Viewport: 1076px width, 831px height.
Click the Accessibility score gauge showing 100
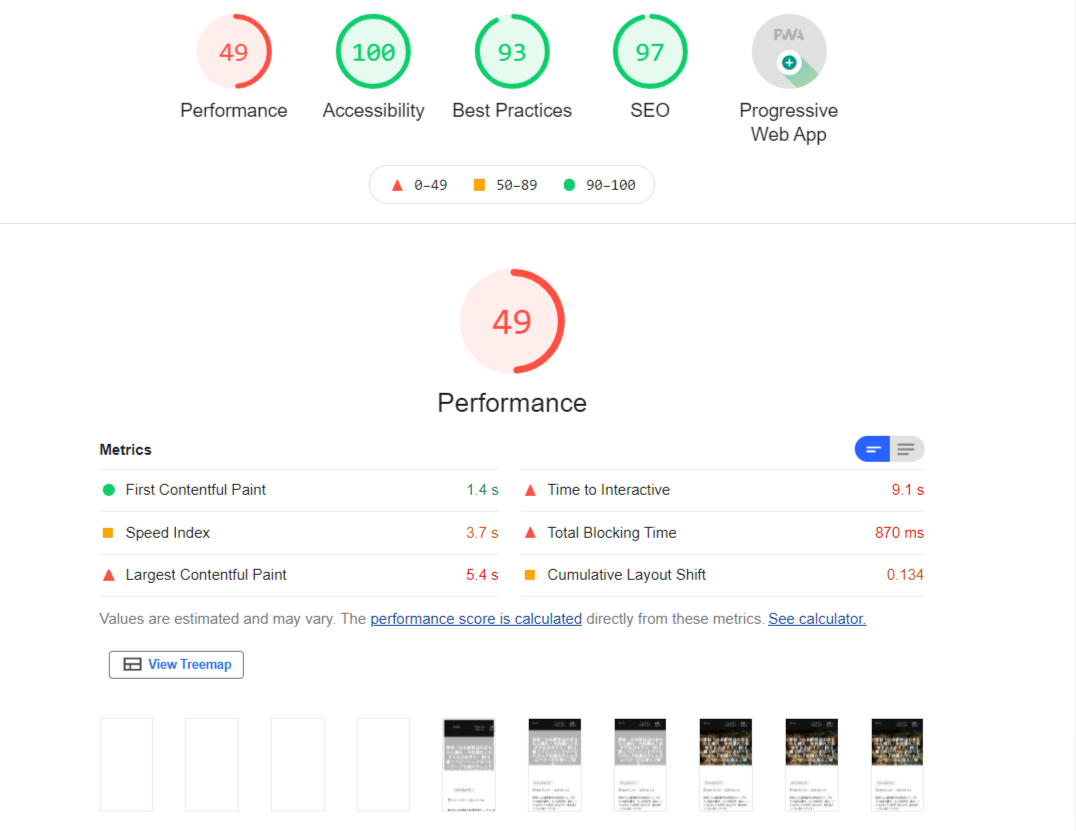click(x=373, y=52)
